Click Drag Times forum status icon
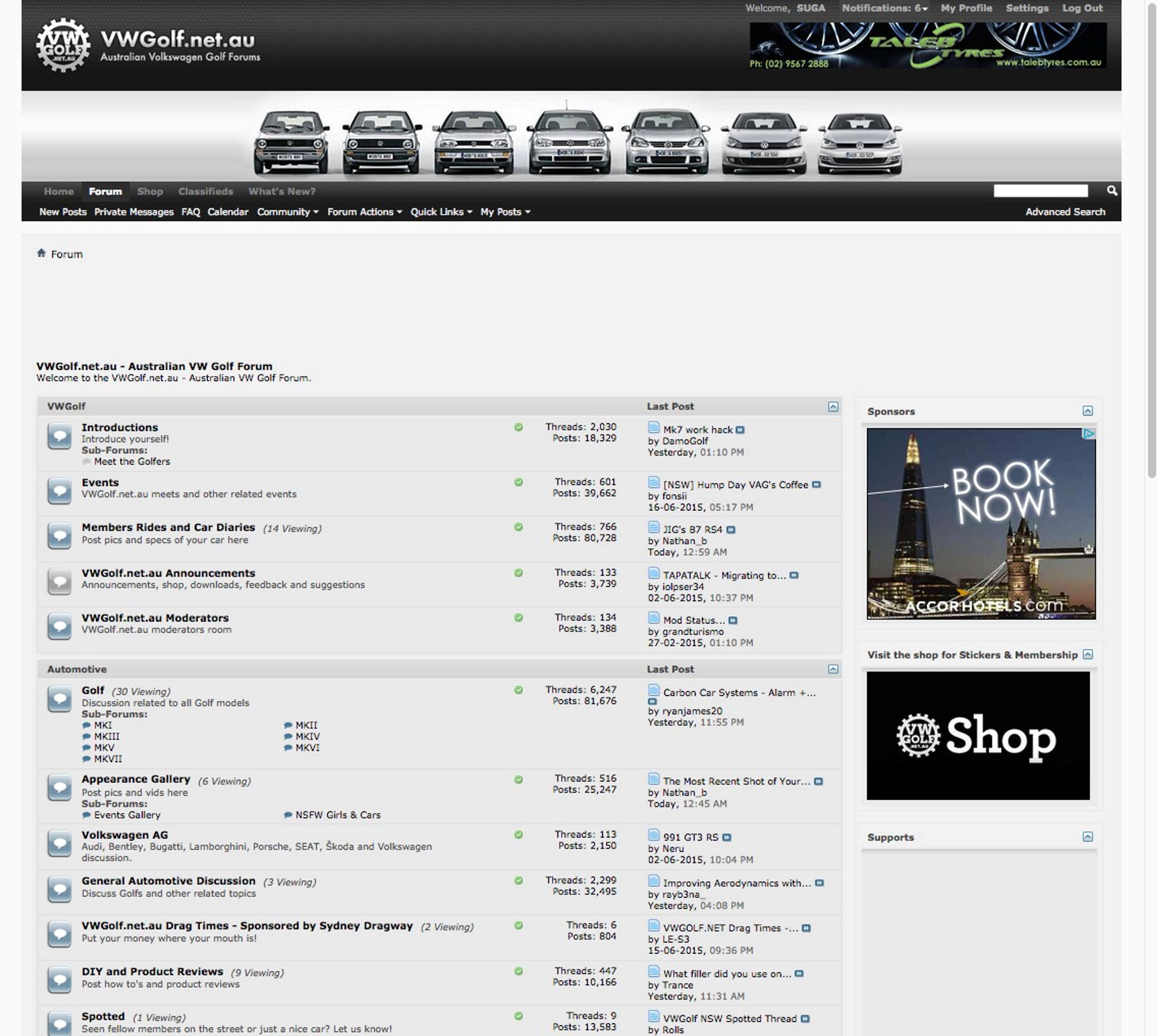This screenshot has width=1158, height=1036. click(x=59, y=934)
